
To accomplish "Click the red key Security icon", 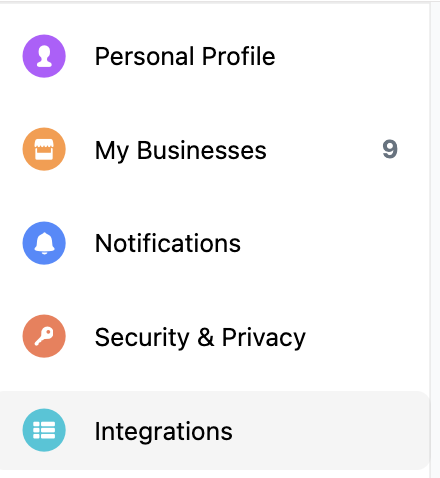I will [44, 336].
